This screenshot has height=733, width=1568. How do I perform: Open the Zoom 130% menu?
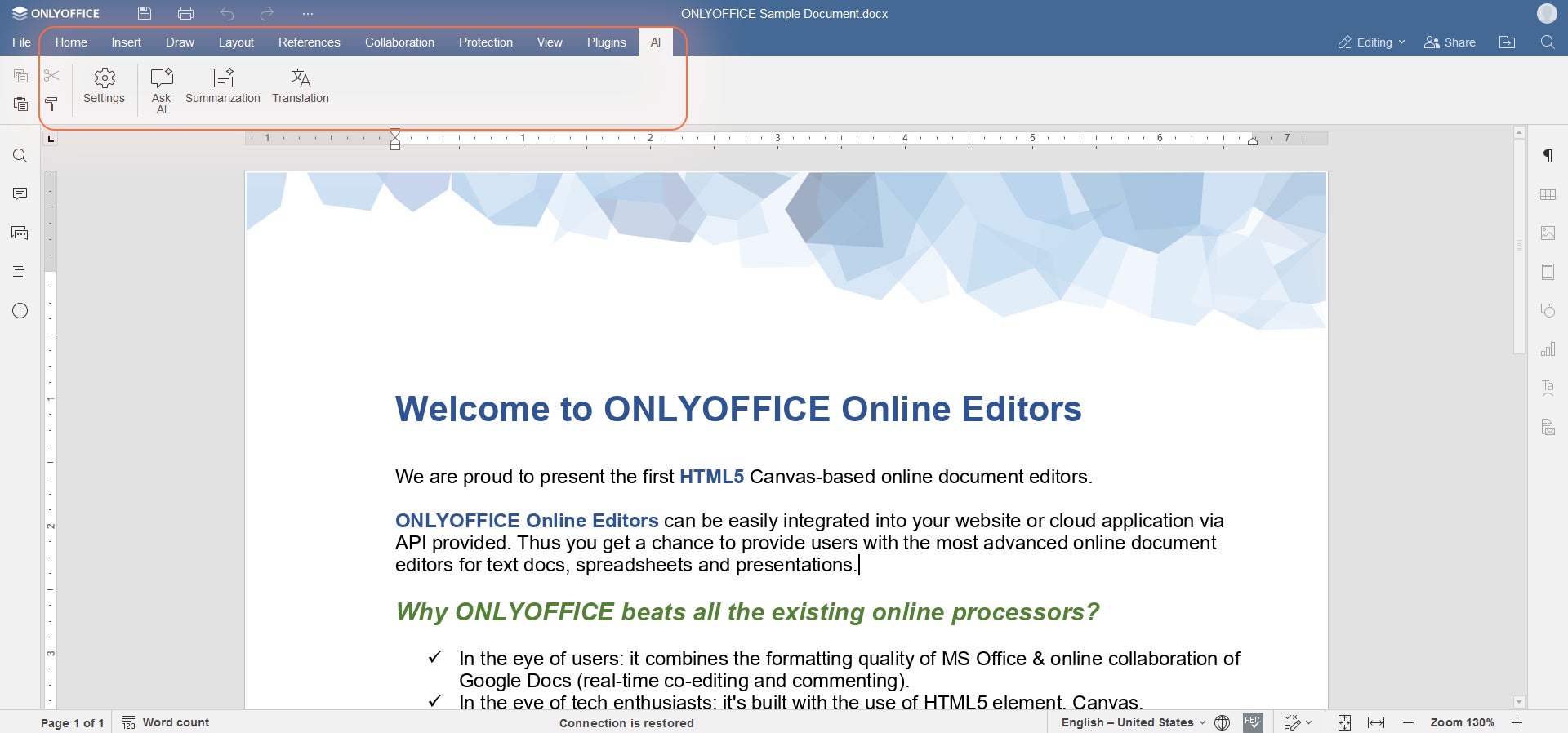[1462, 722]
